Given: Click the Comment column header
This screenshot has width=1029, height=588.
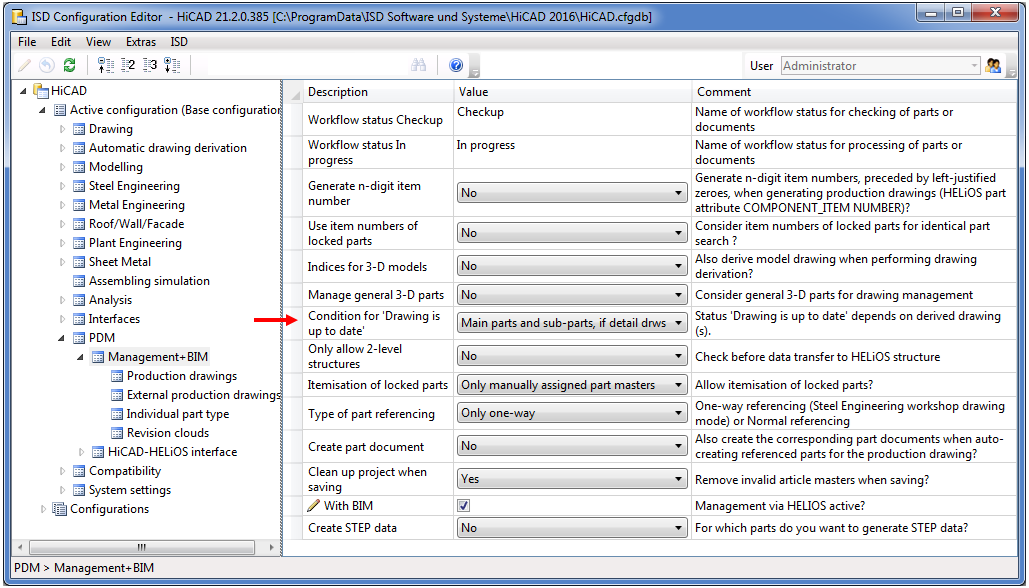Looking at the screenshot, I should (x=854, y=92).
